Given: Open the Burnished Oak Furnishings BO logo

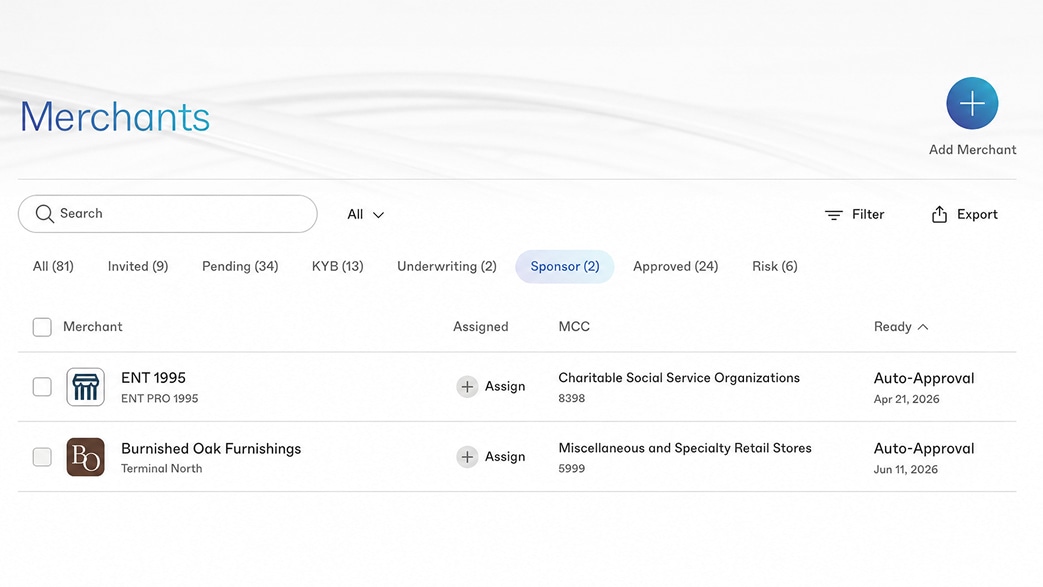Looking at the screenshot, I should (85, 457).
